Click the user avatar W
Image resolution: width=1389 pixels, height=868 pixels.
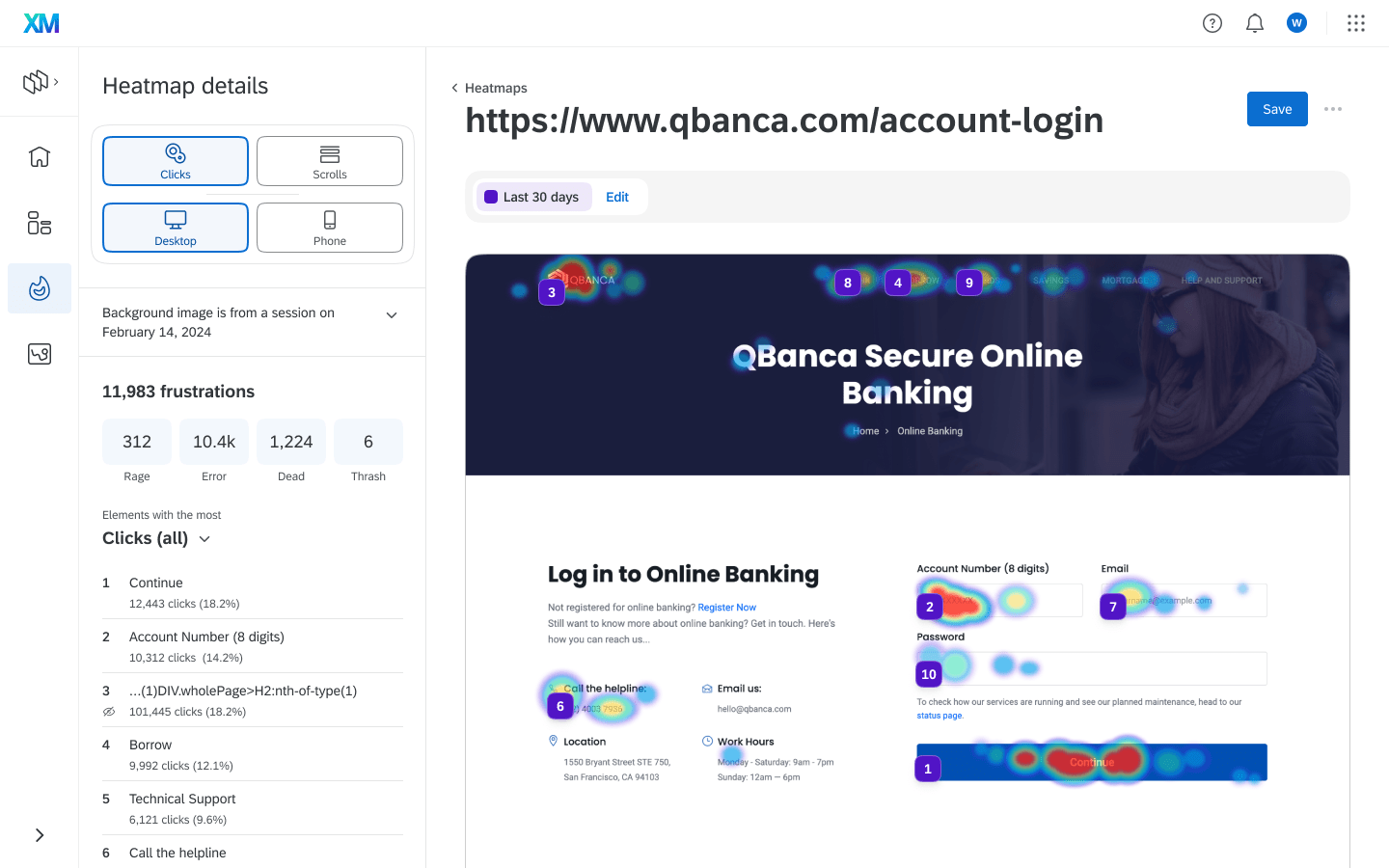(x=1296, y=22)
